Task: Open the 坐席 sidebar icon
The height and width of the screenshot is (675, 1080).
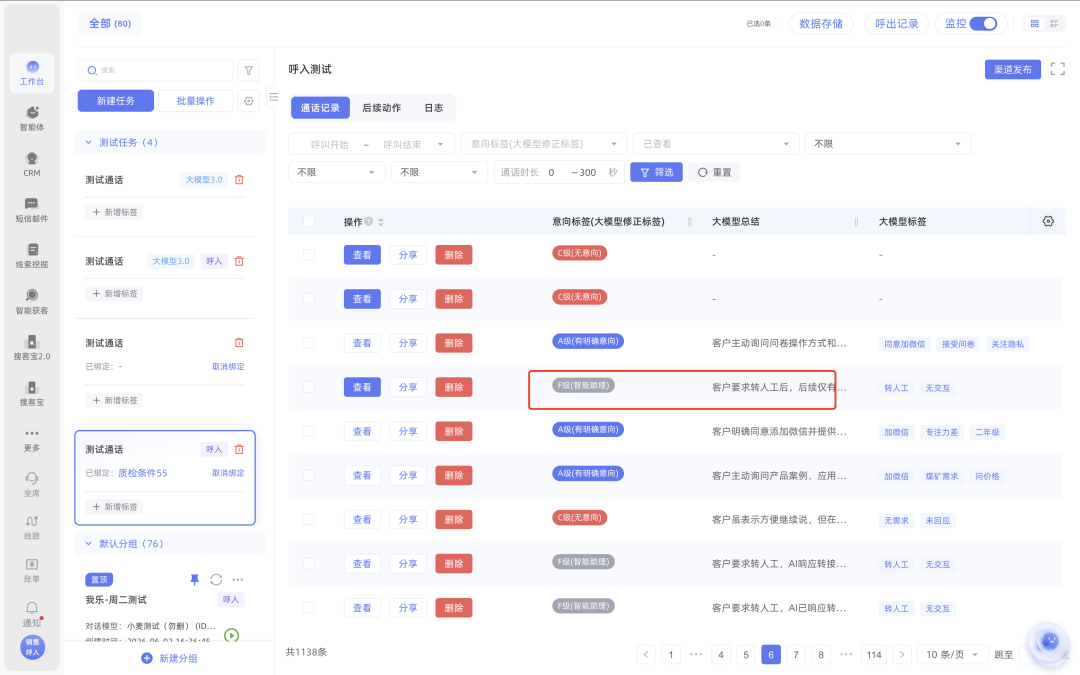Action: [x=32, y=484]
